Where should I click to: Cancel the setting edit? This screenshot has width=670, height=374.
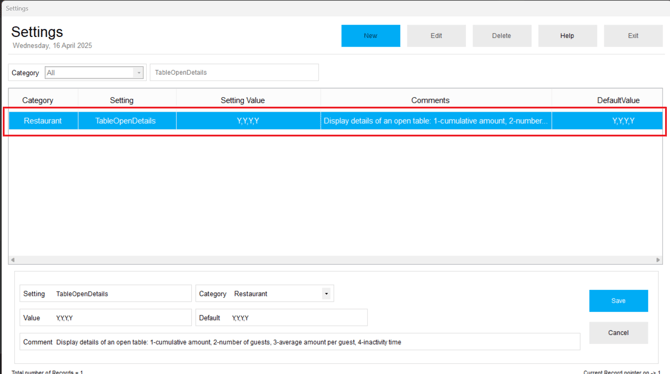tap(618, 333)
